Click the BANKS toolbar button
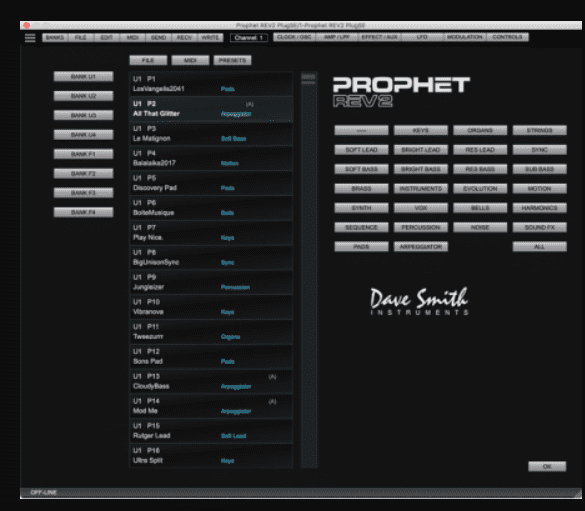585x511 pixels. point(55,38)
